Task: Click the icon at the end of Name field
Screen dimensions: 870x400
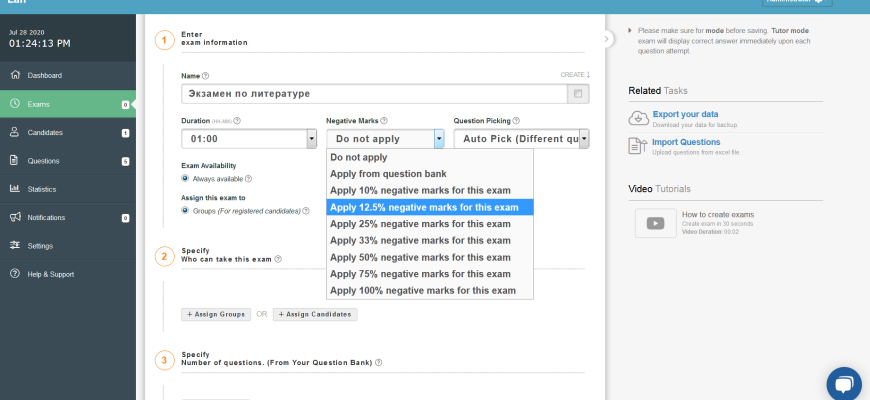Action: (x=577, y=94)
